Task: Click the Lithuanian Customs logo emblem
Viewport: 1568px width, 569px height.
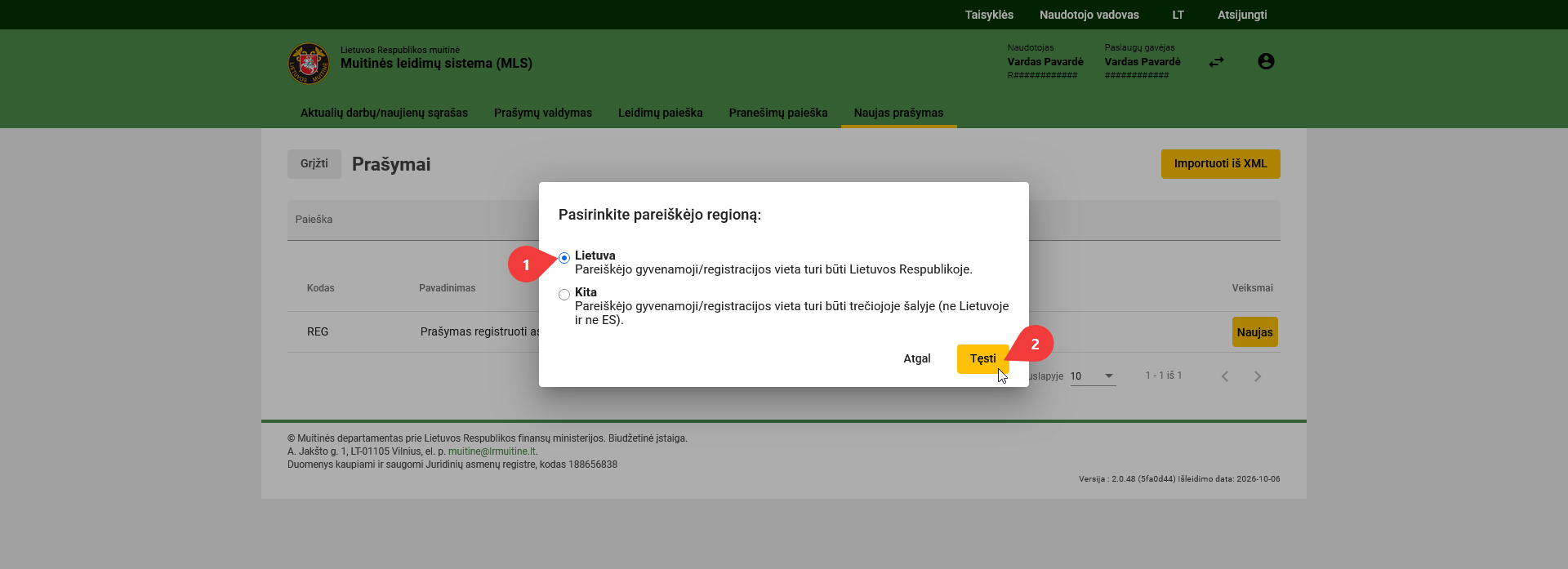Action: pyautogui.click(x=309, y=63)
